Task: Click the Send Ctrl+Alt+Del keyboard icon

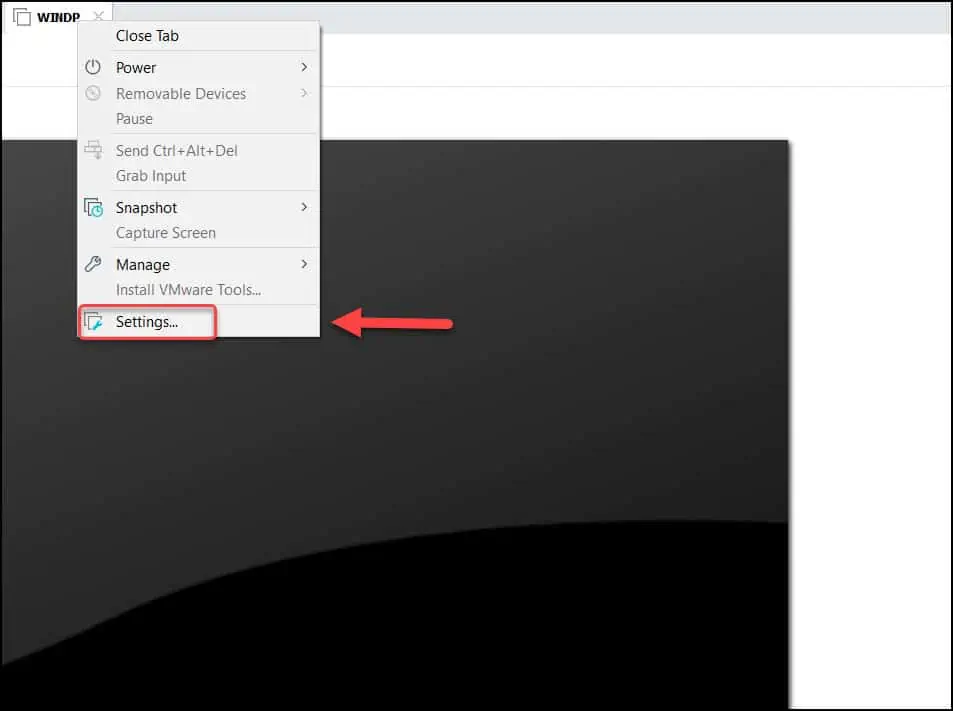Action: 93,151
